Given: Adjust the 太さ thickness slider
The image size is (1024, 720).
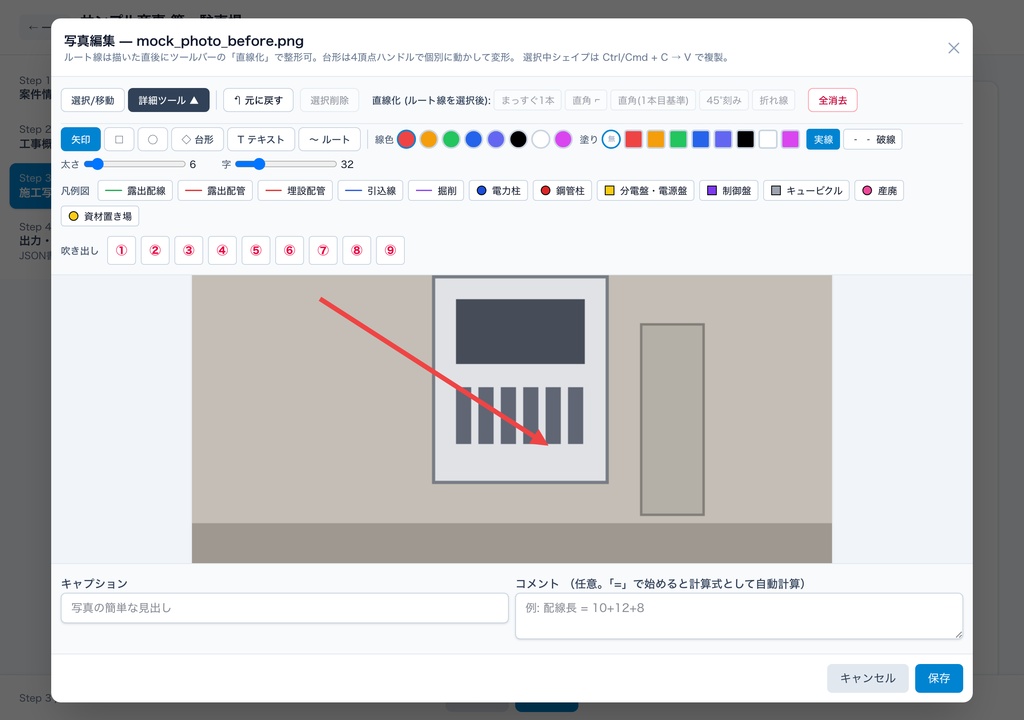Looking at the screenshot, I should click(135, 164).
